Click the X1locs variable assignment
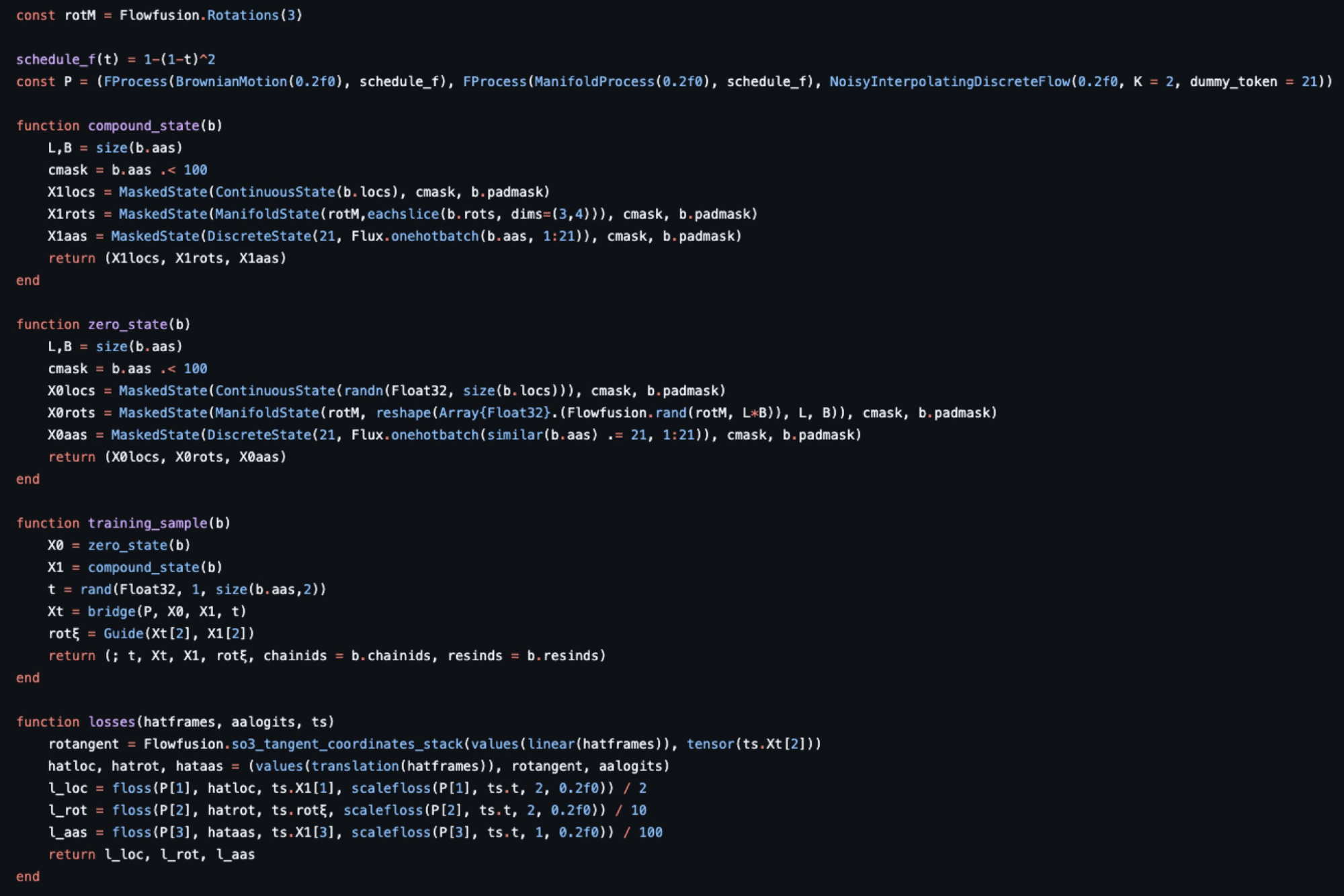 point(71,192)
